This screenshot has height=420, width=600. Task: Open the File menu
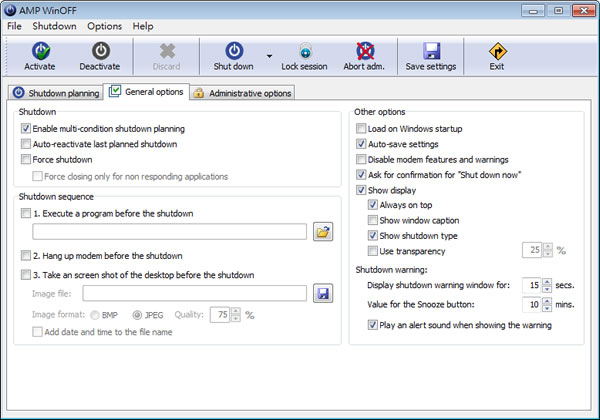[14, 26]
